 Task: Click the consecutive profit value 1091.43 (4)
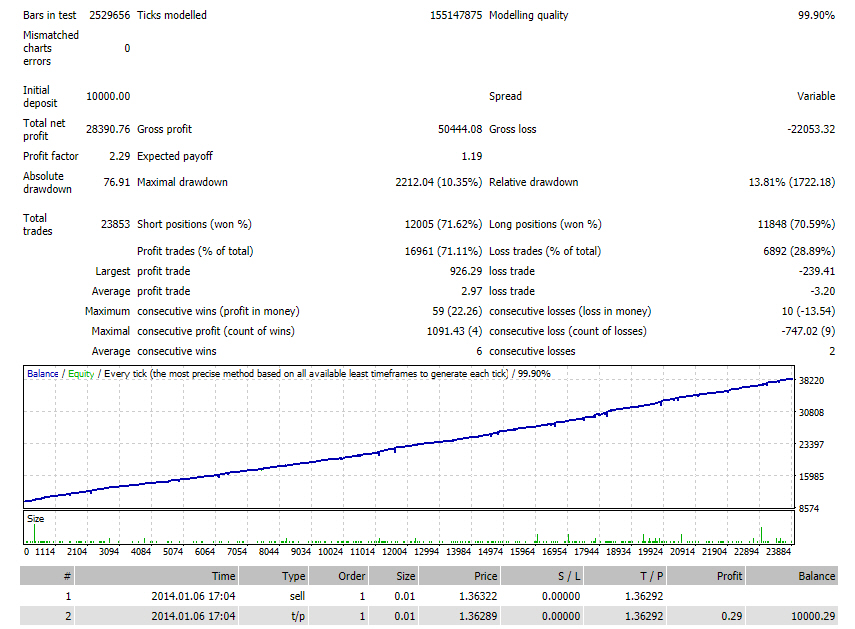[x=454, y=331]
